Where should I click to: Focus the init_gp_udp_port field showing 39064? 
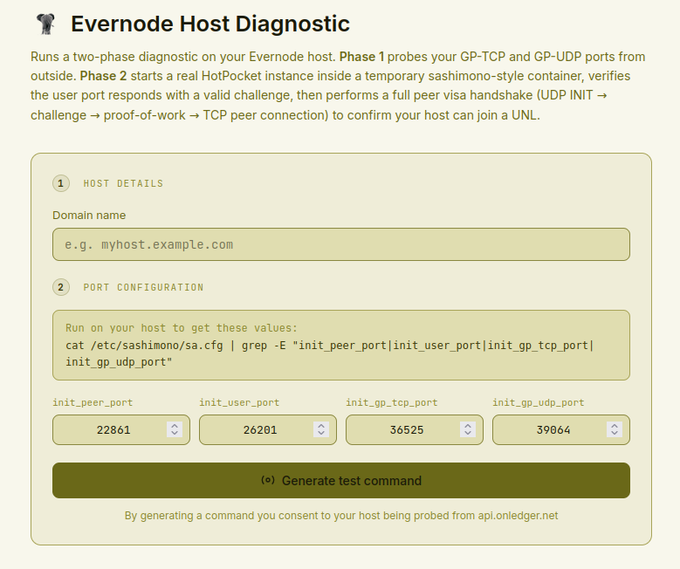(x=561, y=430)
